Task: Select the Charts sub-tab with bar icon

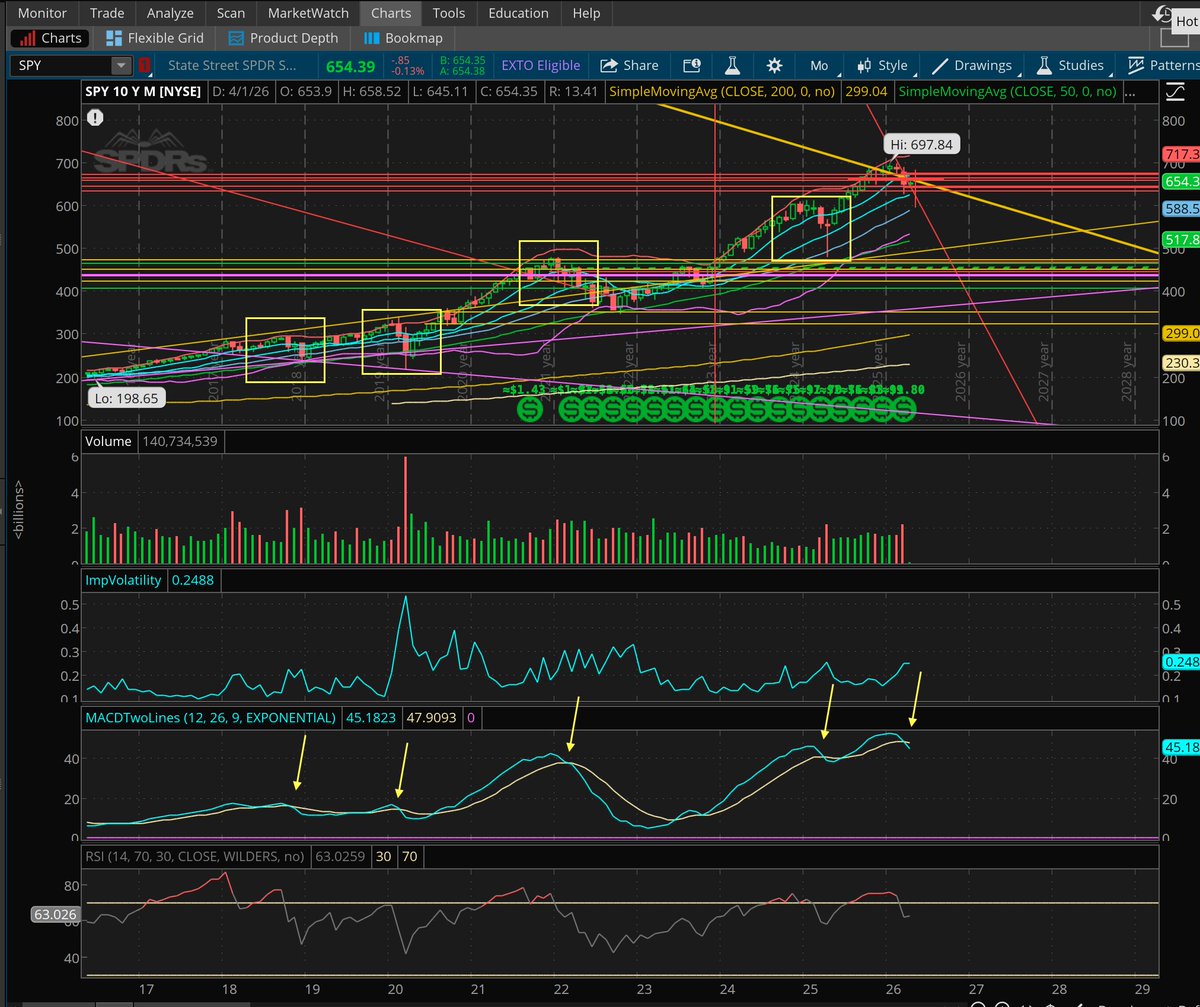Action: pos(50,38)
